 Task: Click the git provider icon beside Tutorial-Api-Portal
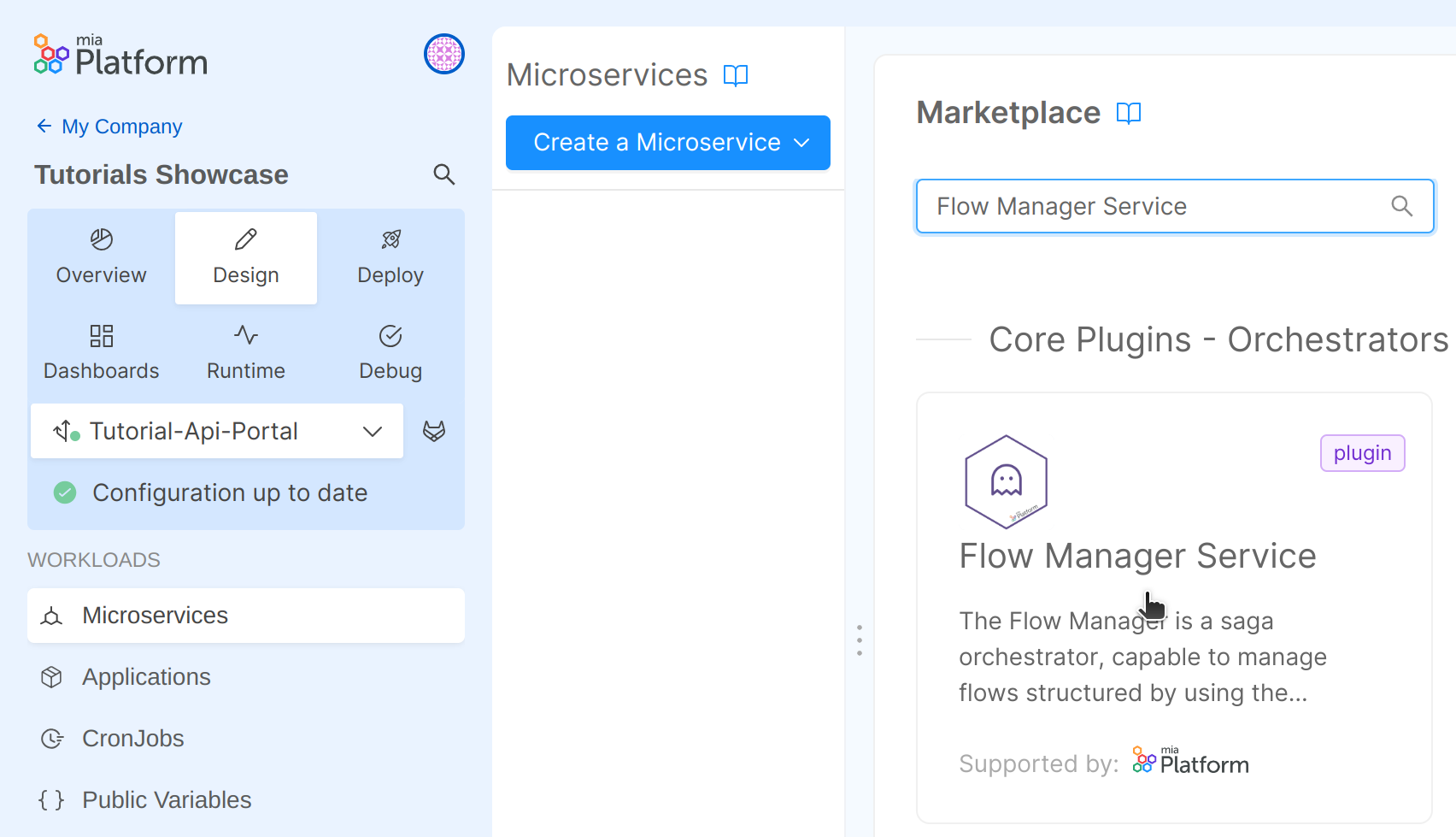pyautogui.click(x=434, y=431)
